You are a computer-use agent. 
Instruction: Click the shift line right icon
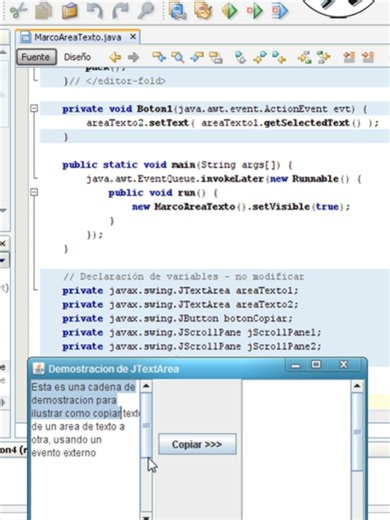[x=323, y=57]
